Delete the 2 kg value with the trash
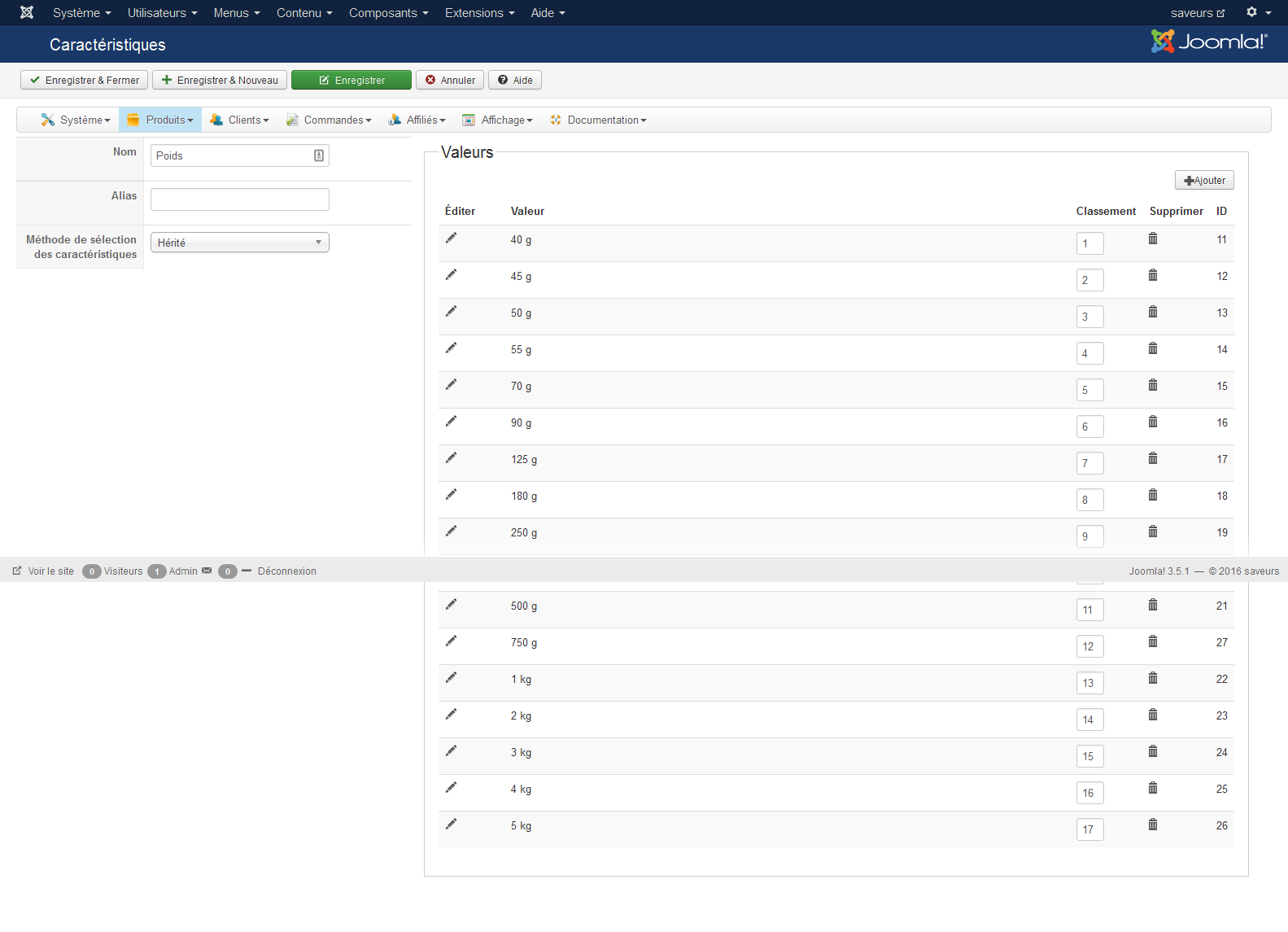This screenshot has height=932, width=1288. tap(1153, 715)
